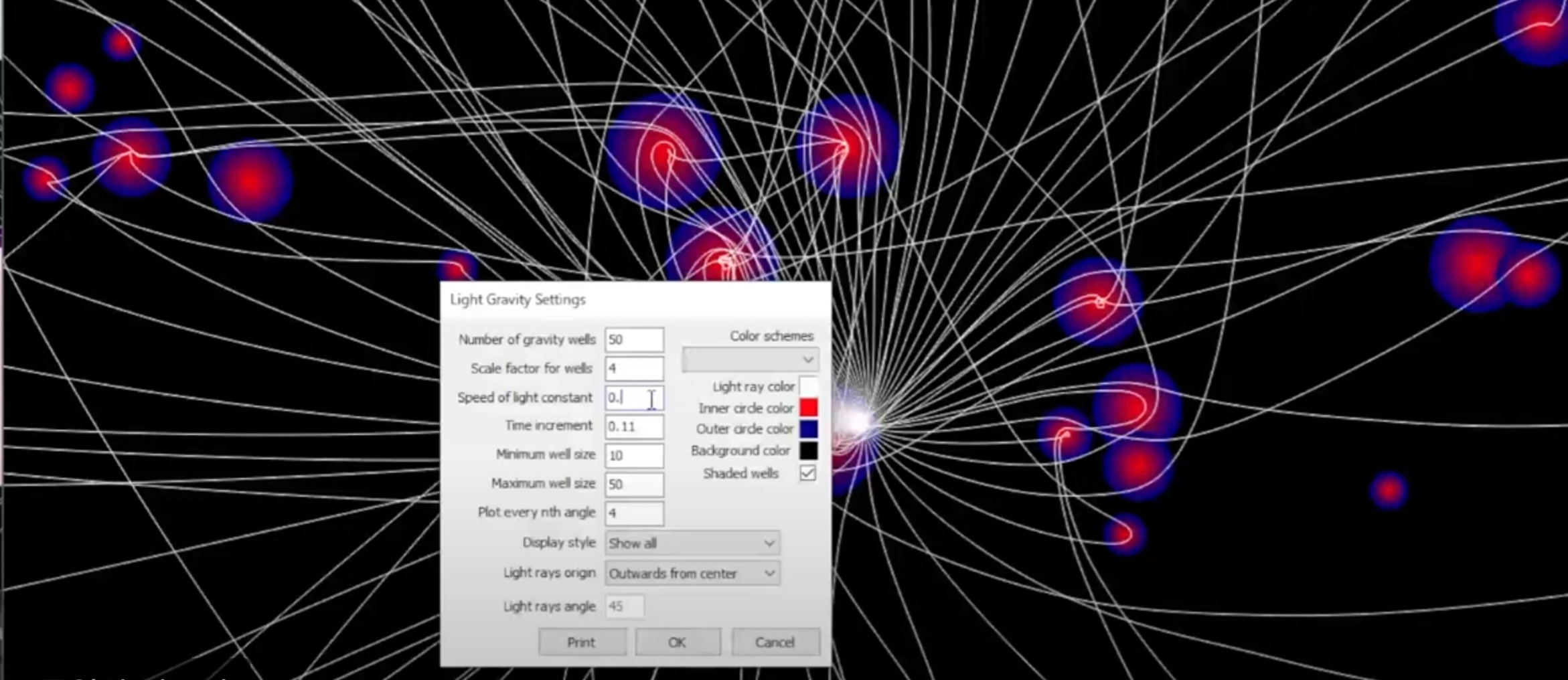
Task: Confirm settings with the OK button
Action: 677,643
